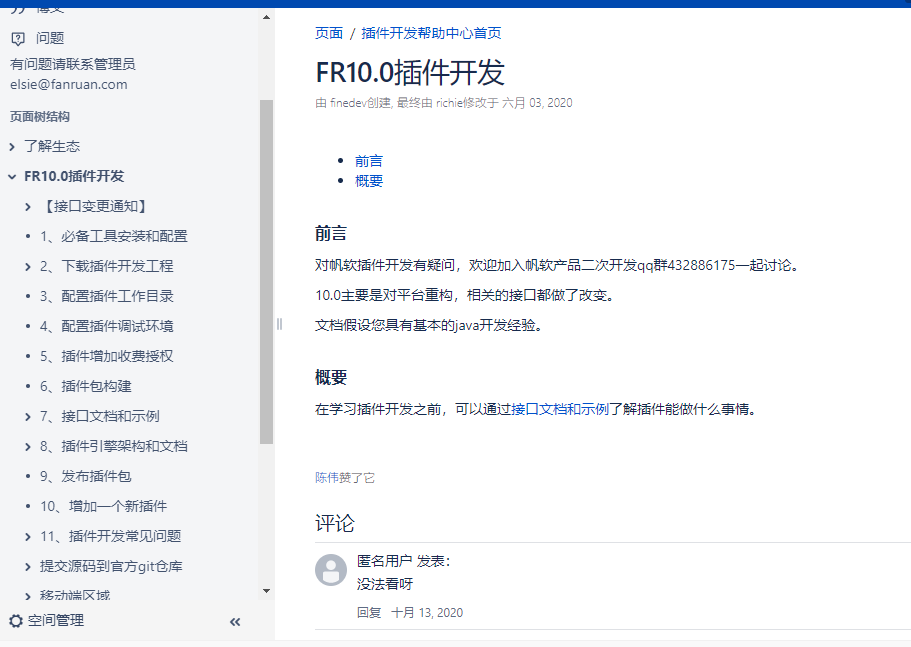Follow the 接口文档和示例 inline link
The image size is (911, 647).
(560, 409)
